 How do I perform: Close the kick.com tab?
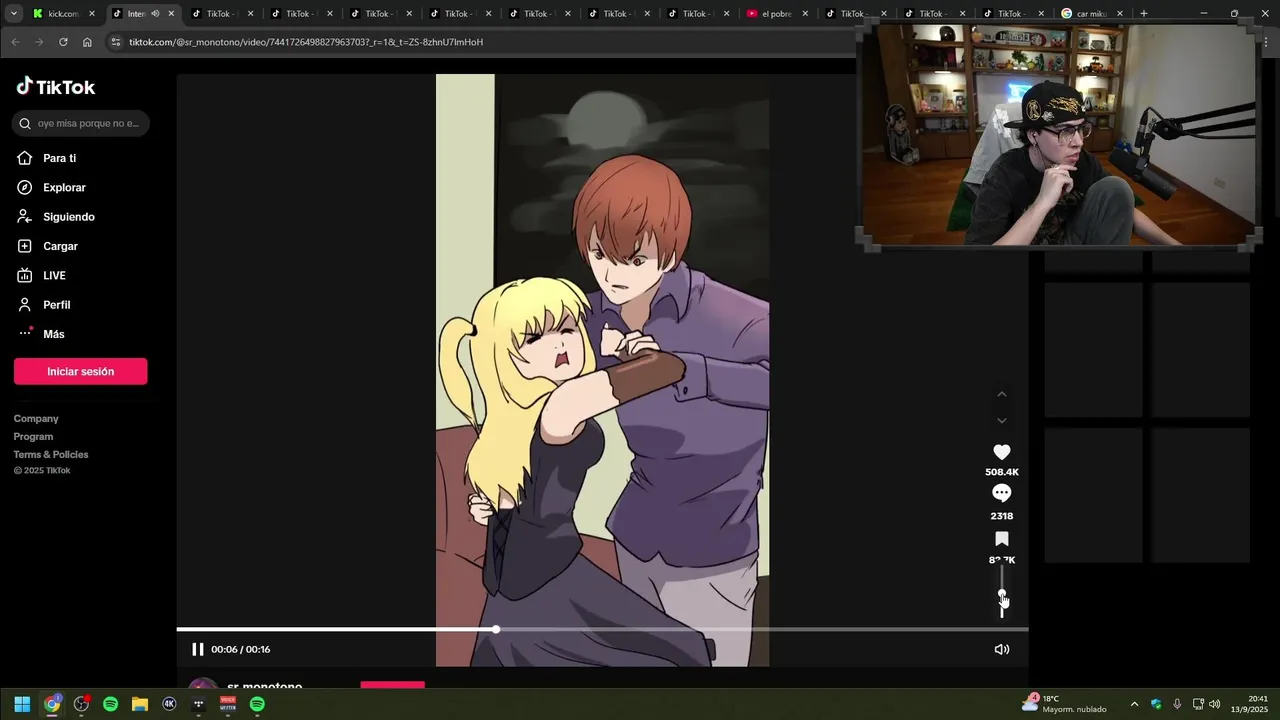click(x=92, y=14)
